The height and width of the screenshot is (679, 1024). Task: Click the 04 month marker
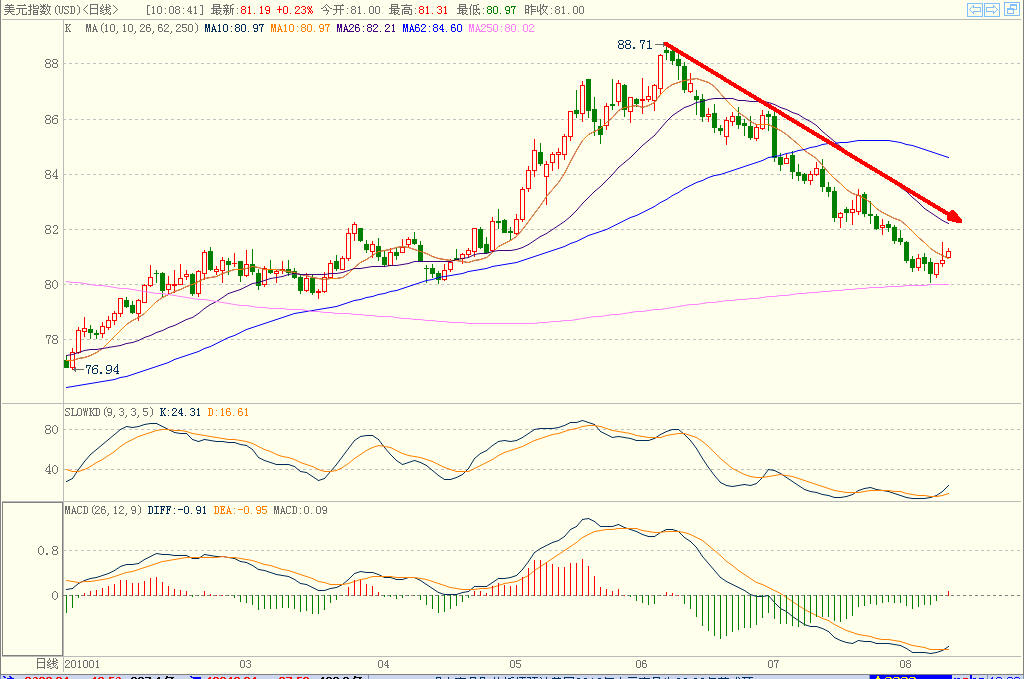coord(383,664)
